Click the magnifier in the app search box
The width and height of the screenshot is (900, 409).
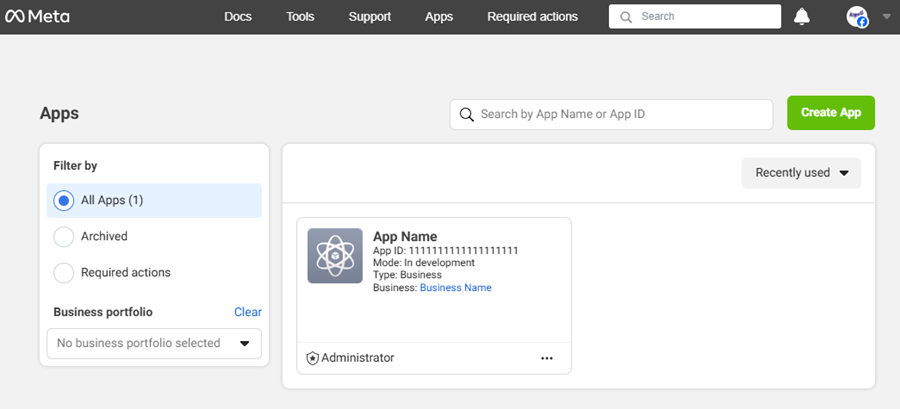(x=467, y=114)
